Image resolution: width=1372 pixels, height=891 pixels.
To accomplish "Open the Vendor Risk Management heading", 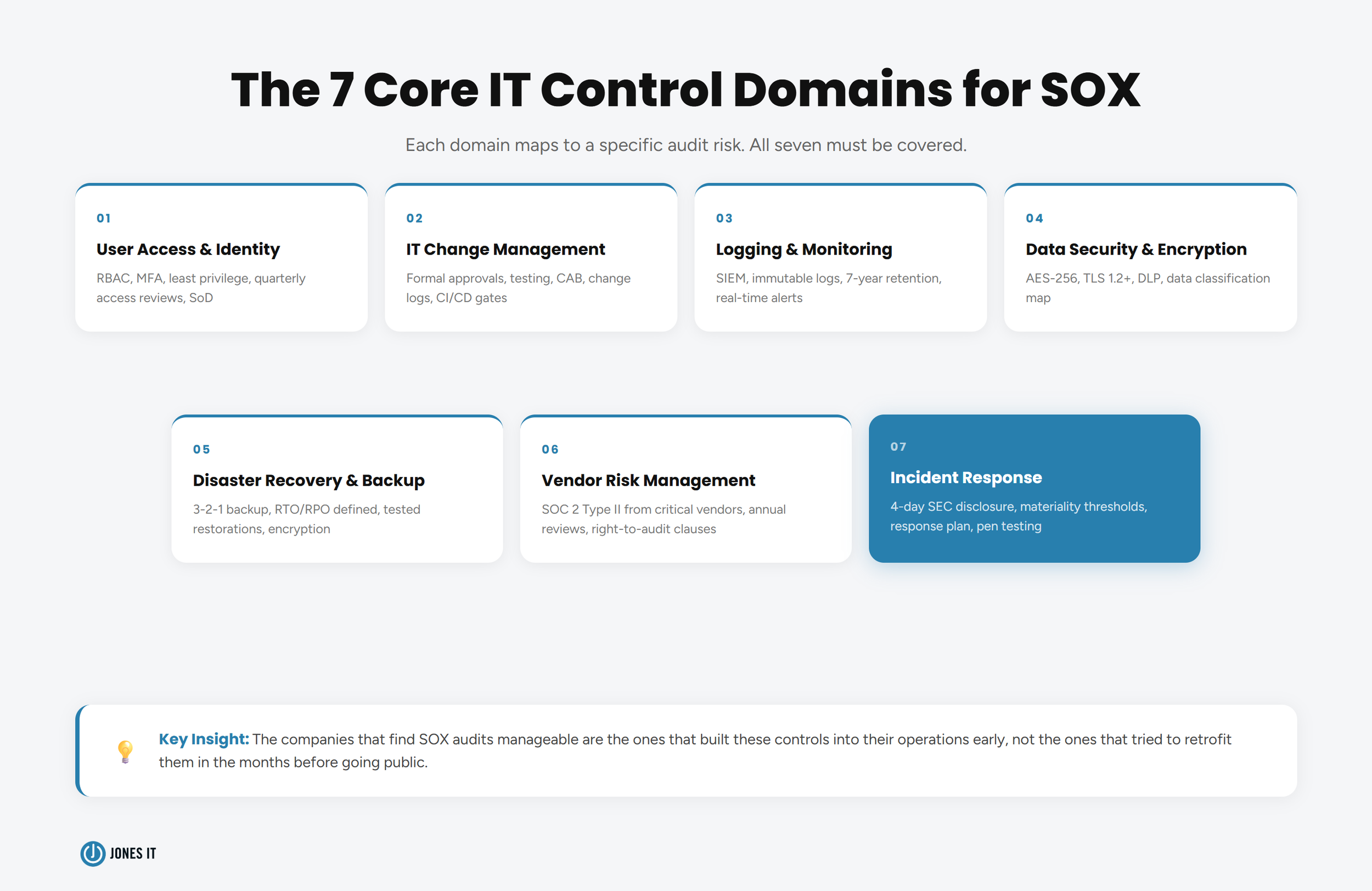I will click(x=648, y=479).
